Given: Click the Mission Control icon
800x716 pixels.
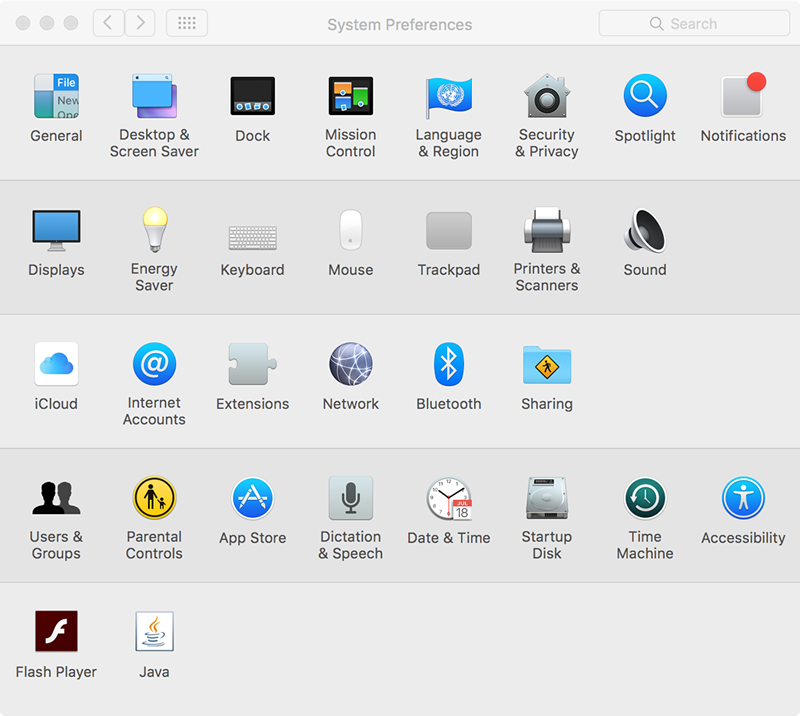Looking at the screenshot, I should [351, 97].
